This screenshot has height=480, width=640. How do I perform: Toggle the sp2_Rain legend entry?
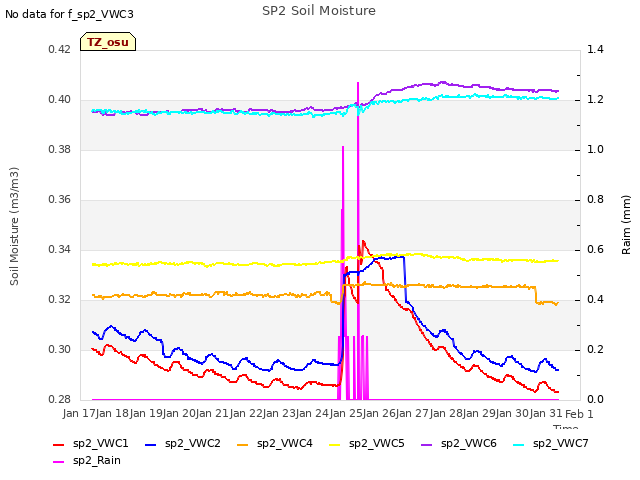coord(87,460)
